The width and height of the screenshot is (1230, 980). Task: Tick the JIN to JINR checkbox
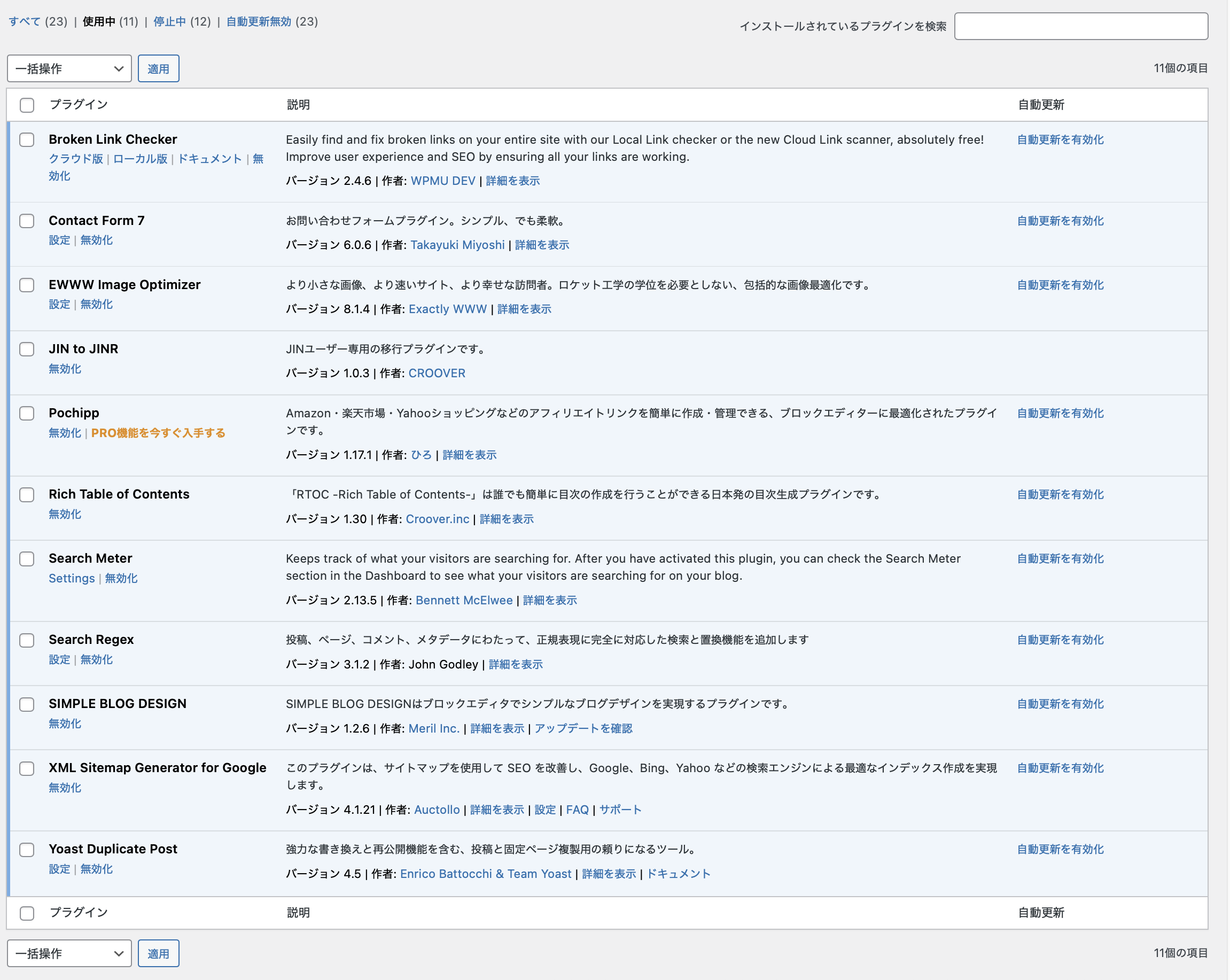(x=27, y=349)
